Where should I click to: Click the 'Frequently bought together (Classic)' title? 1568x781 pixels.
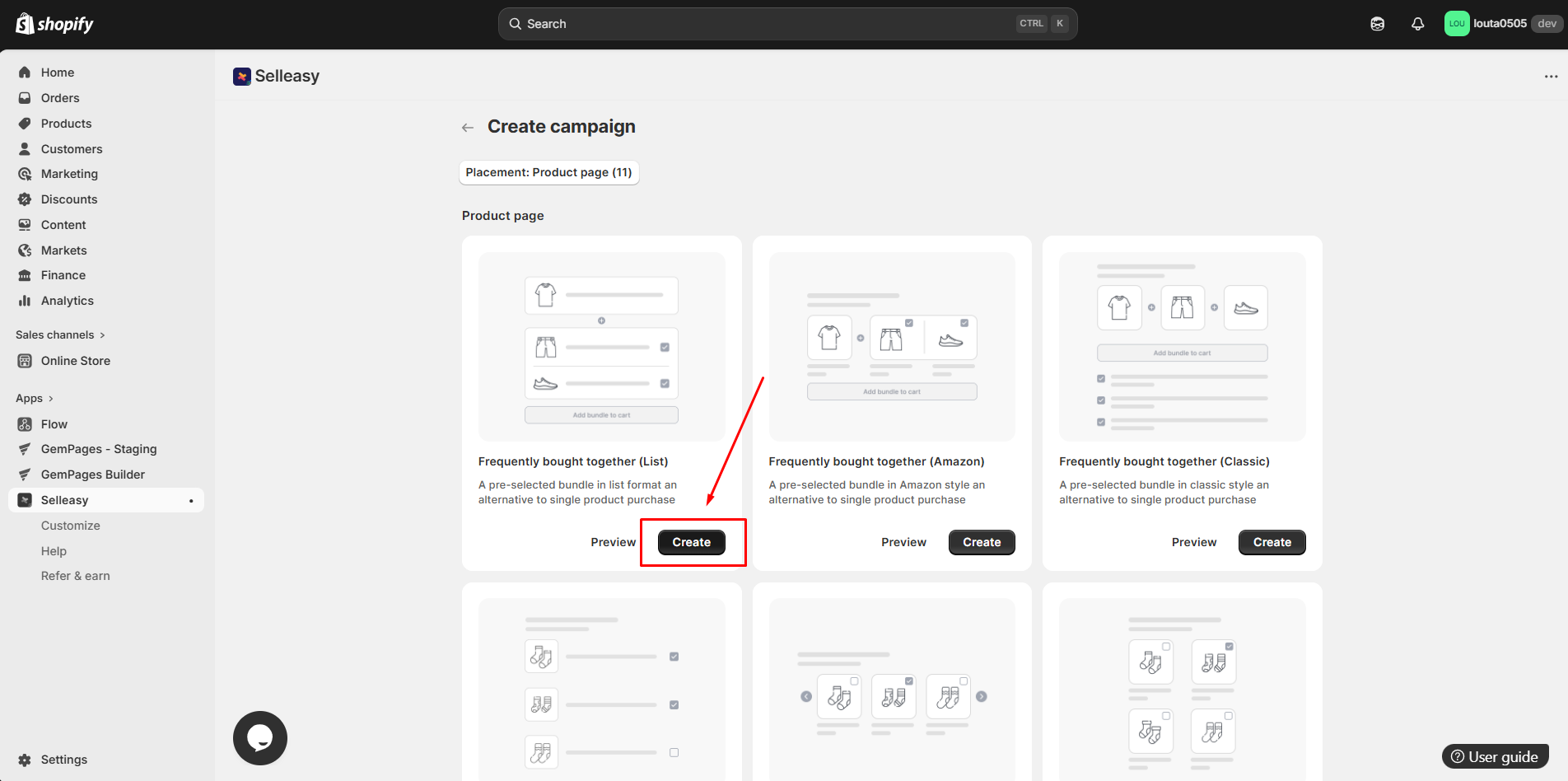(x=1164, y=461)
